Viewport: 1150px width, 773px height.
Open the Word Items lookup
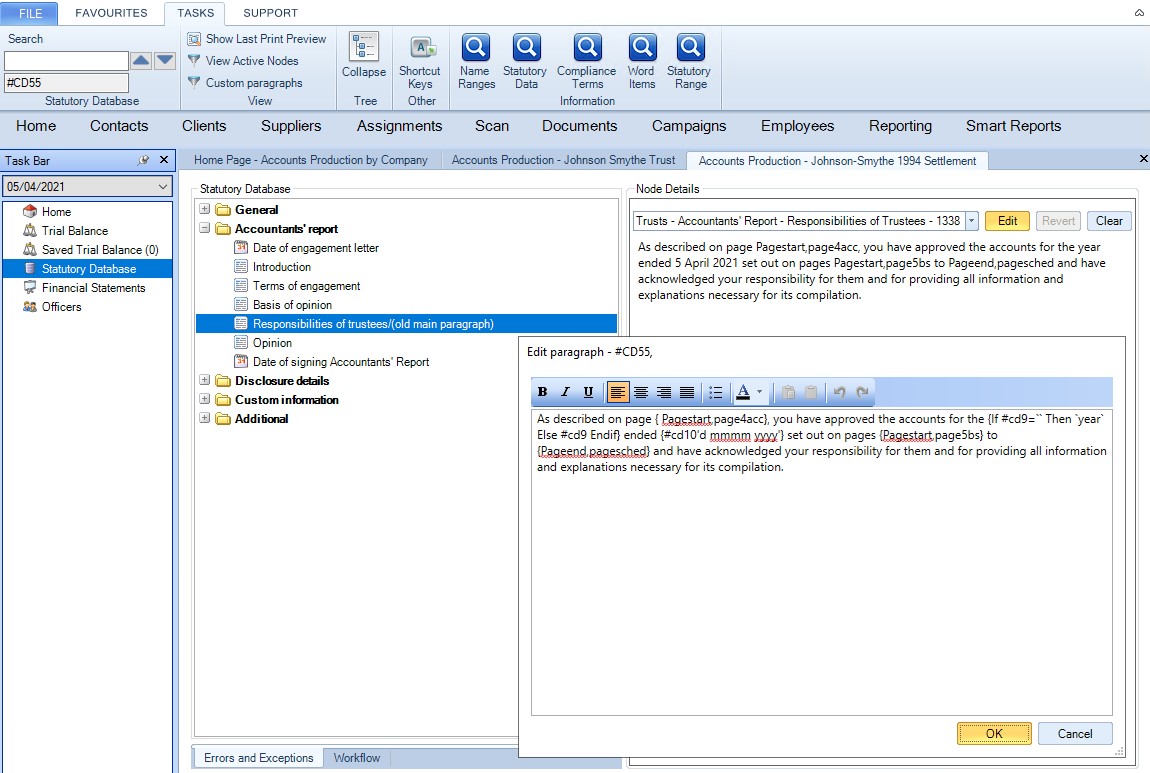tap(642, 62)
